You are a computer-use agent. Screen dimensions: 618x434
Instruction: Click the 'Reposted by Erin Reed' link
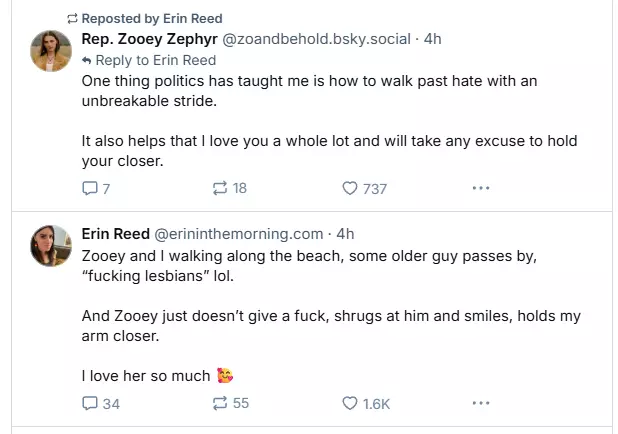tap(151, 19)
